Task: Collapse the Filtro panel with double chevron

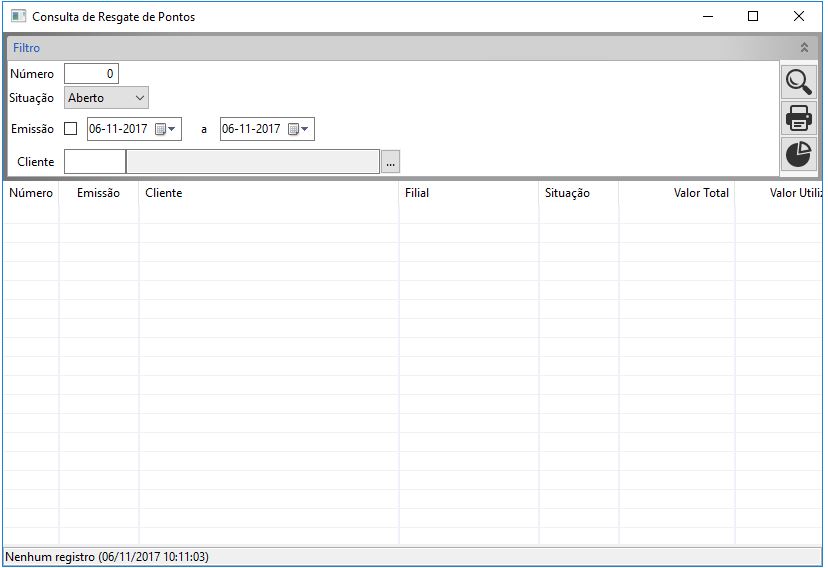Action: (804, 48)
